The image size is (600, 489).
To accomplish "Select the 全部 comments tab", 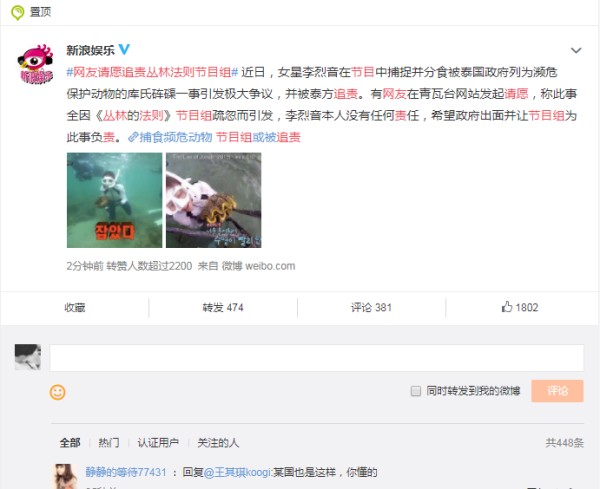I will [x=70, y=443].
